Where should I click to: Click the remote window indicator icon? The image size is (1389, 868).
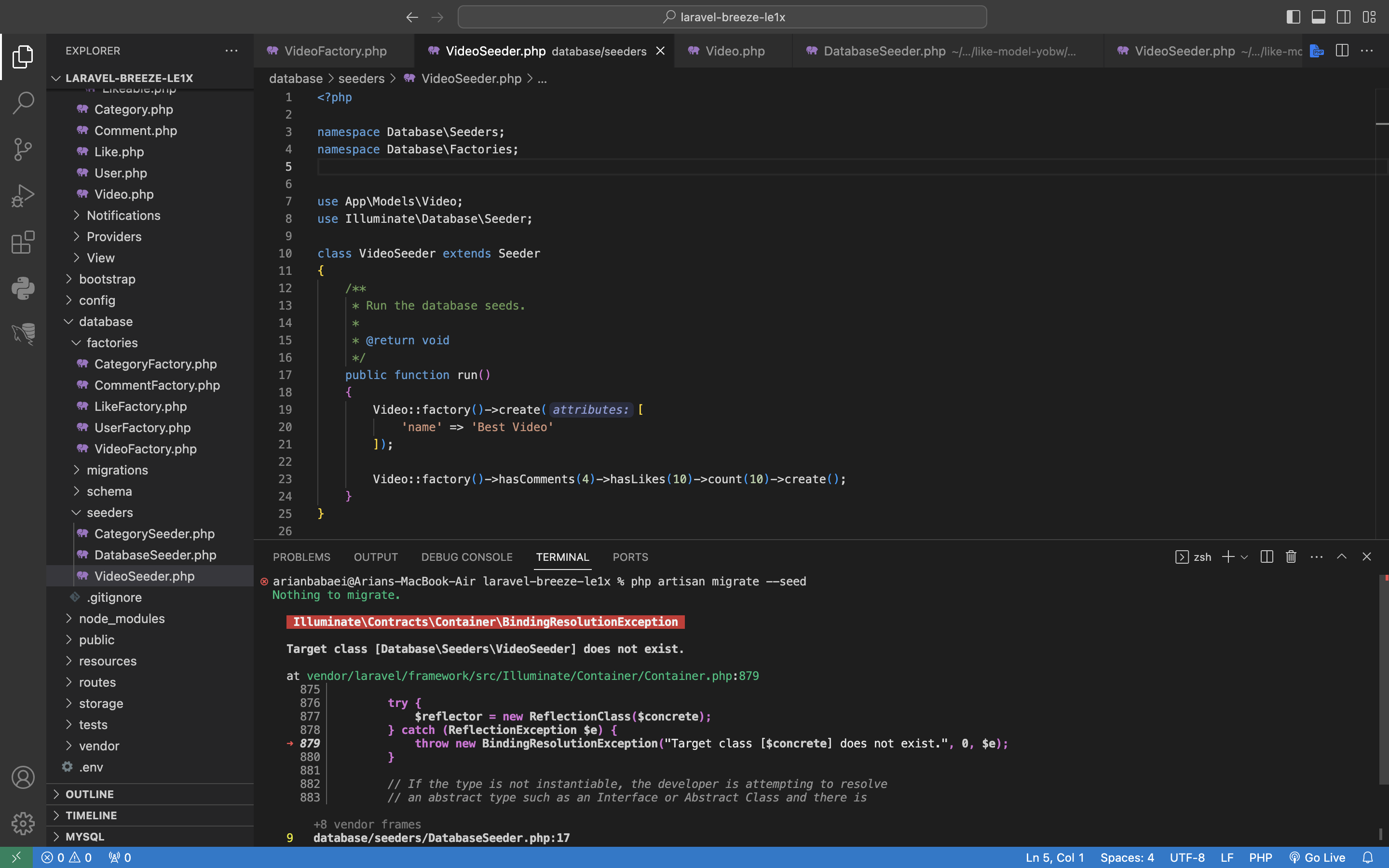[x=16, y=858]
